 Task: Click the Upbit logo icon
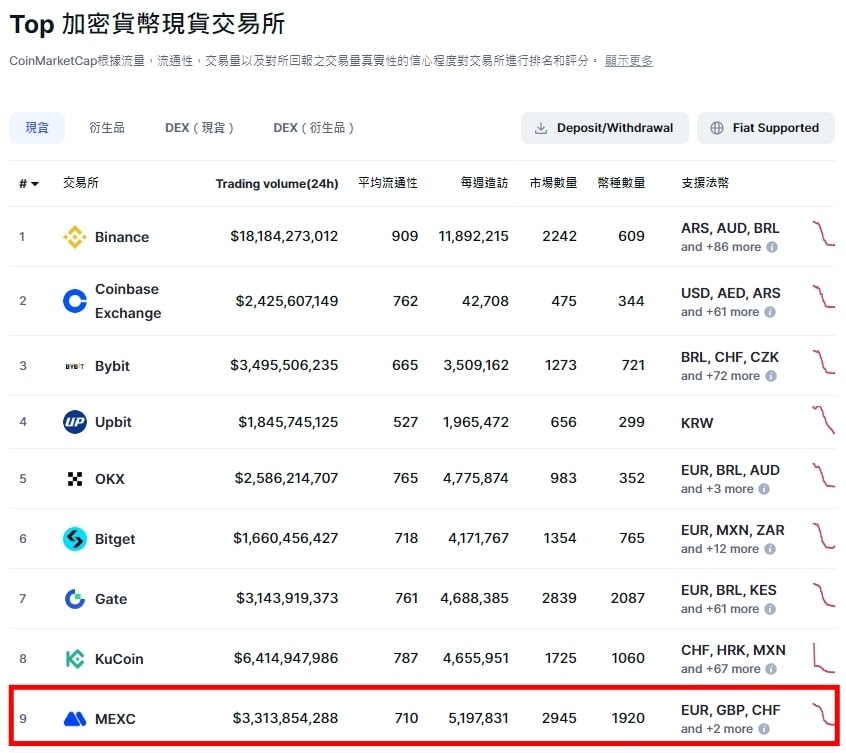74,422
